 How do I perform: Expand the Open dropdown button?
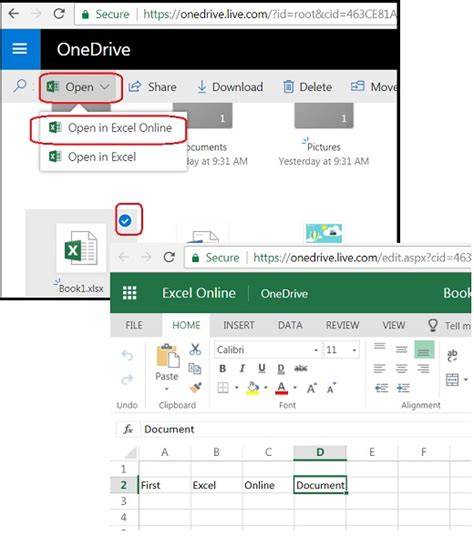click(80, 87)
